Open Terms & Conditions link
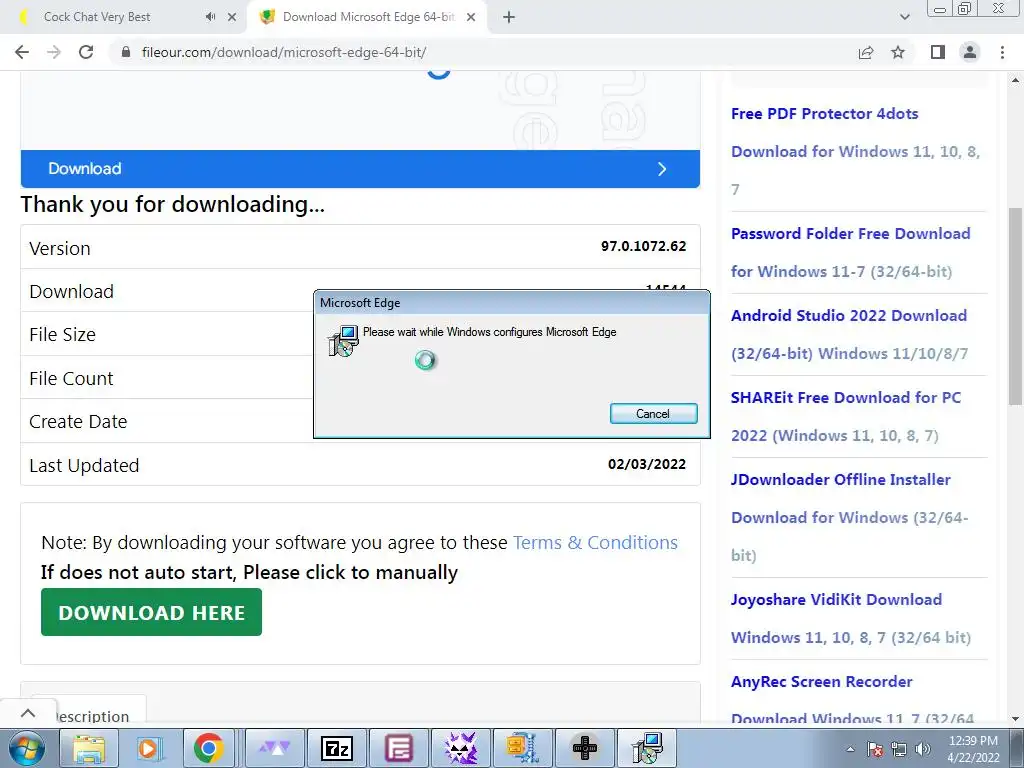1024x768 pixels. [x=595, y=542]
